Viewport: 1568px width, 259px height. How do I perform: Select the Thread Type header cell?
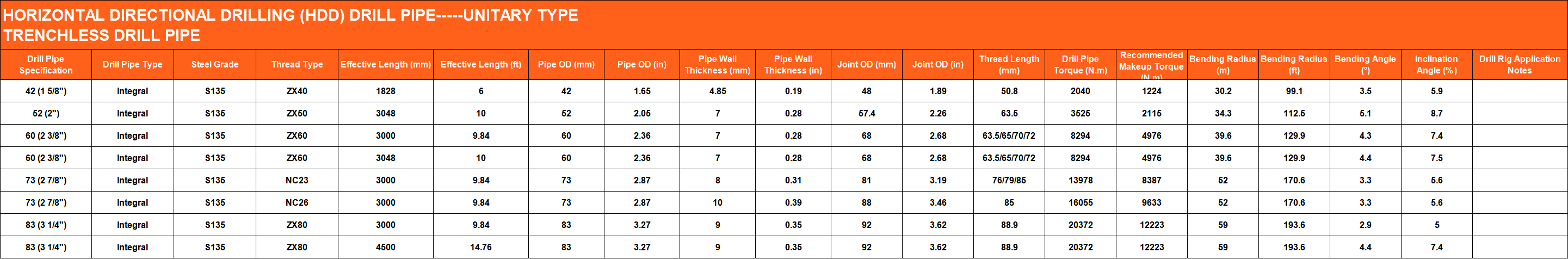tap(297, 65)
